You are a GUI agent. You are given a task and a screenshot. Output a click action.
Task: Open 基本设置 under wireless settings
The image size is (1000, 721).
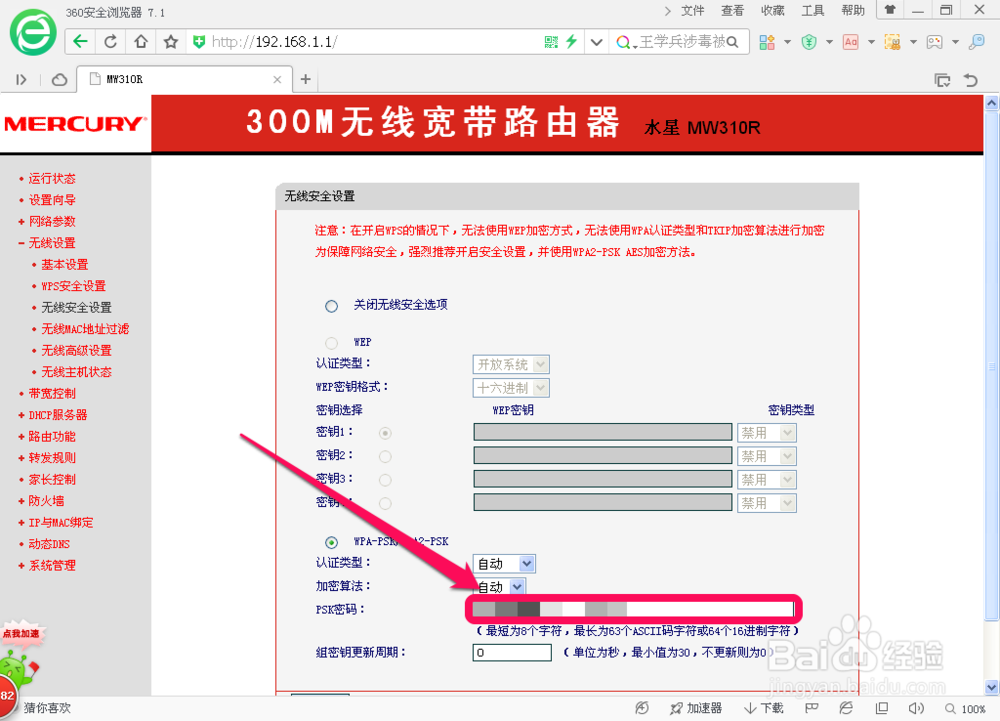64,265
